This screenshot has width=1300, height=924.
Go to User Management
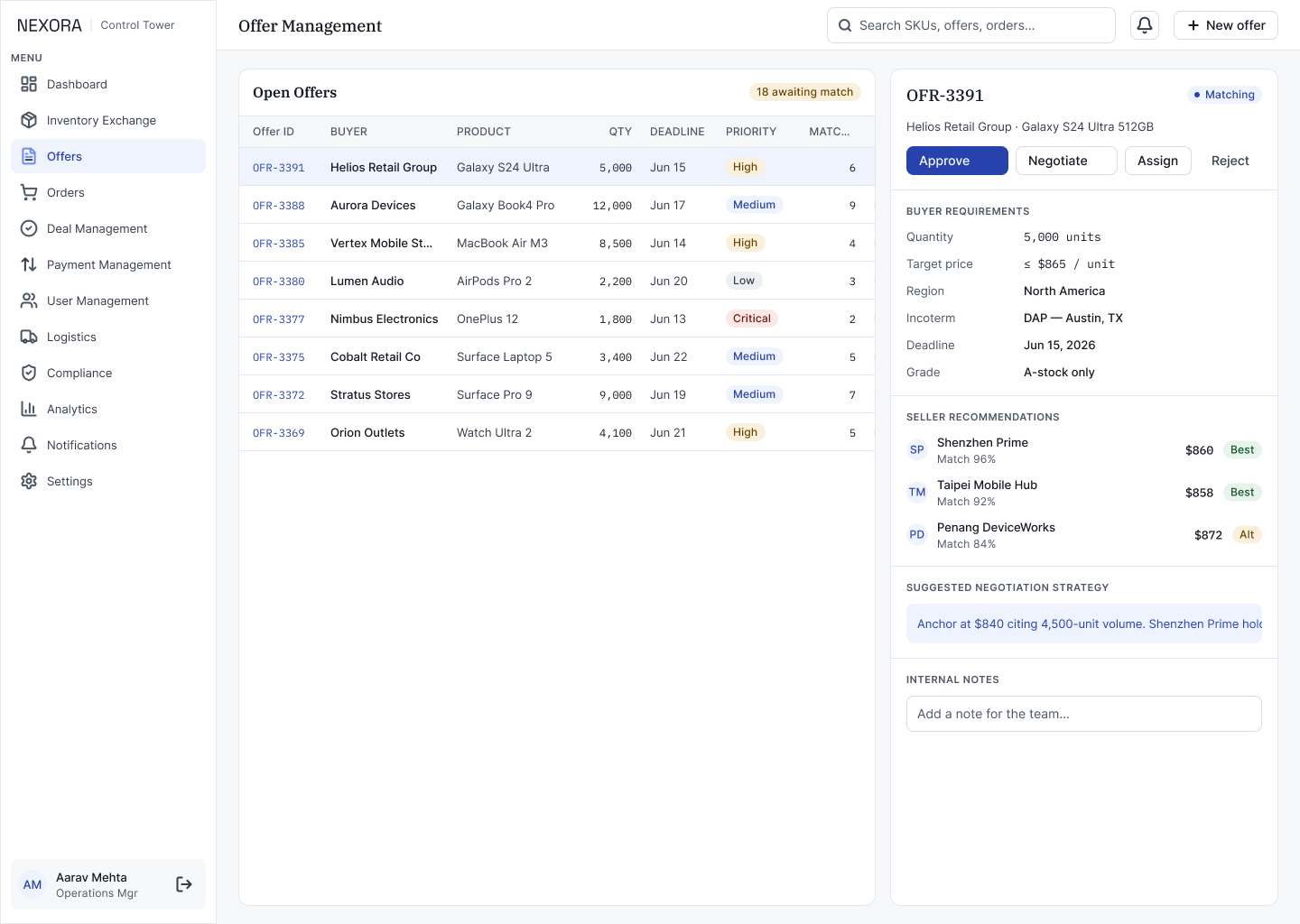(x=108, y=300)
